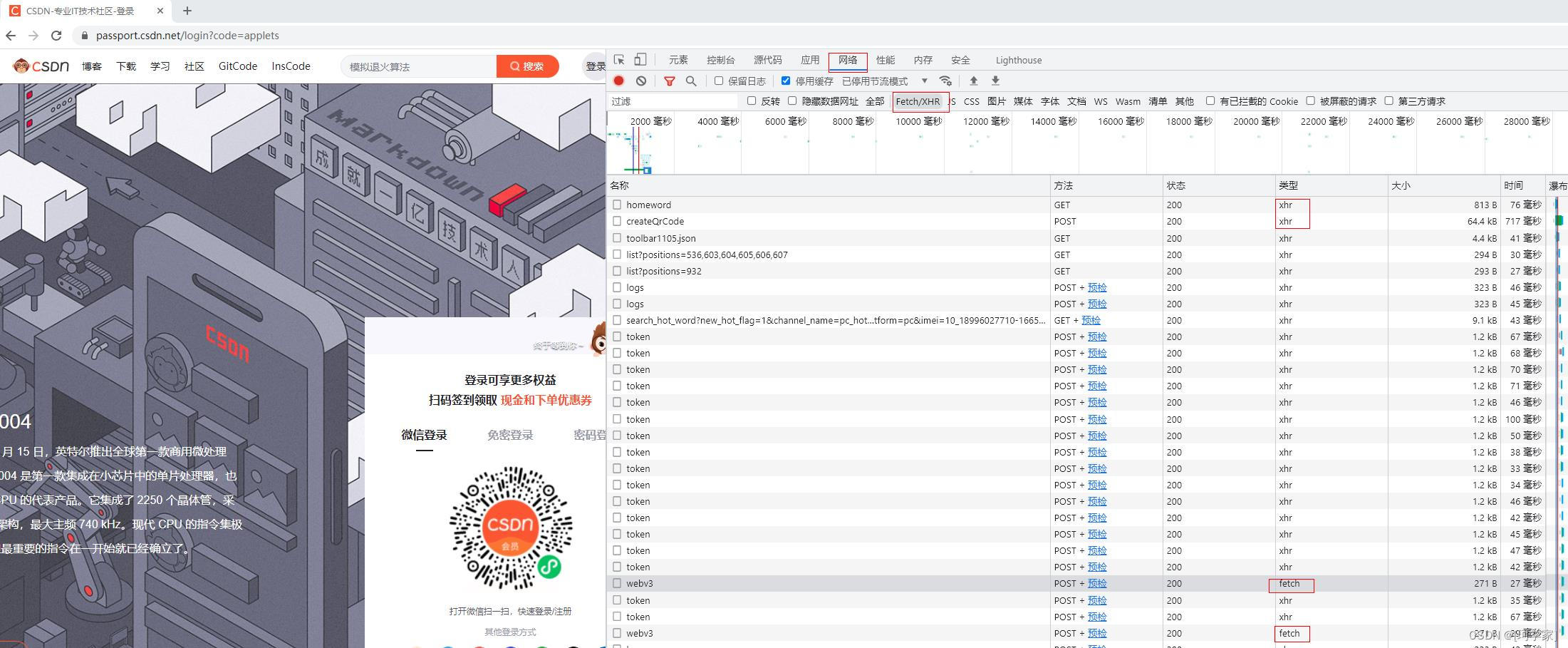The width and height of the screenshot is (1568, 648).
Task: Open the 控制台 DevTools tab
Action: 720,60
